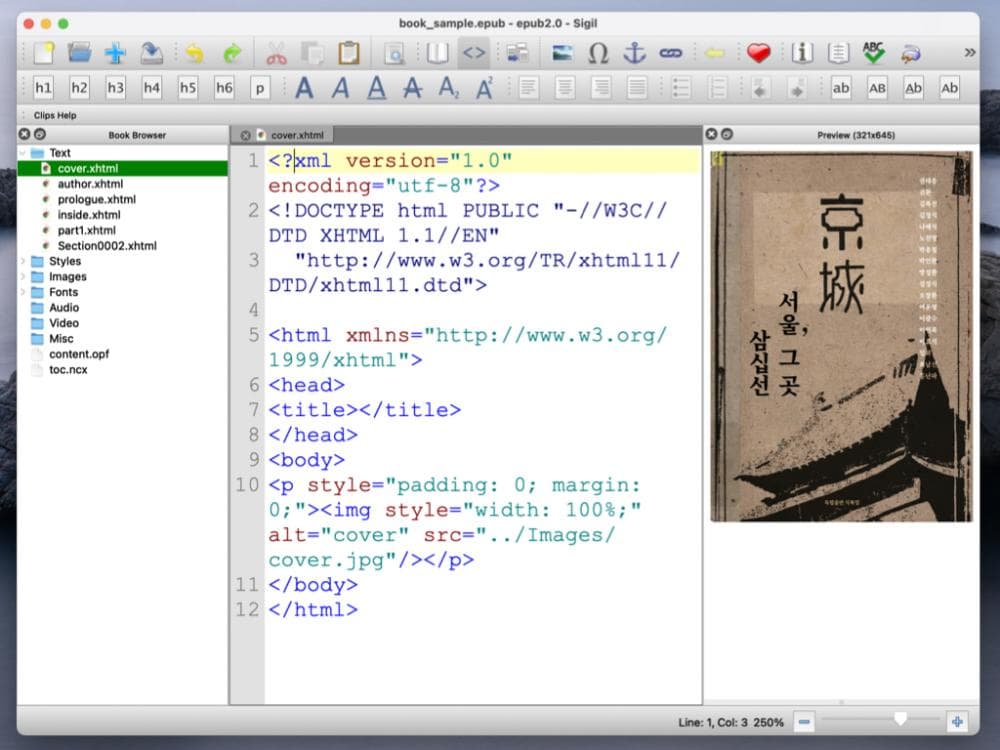The height and width of the screenshot is (750, 1000).
Task: Adjust the zoom slider handle
Action: 900,719
